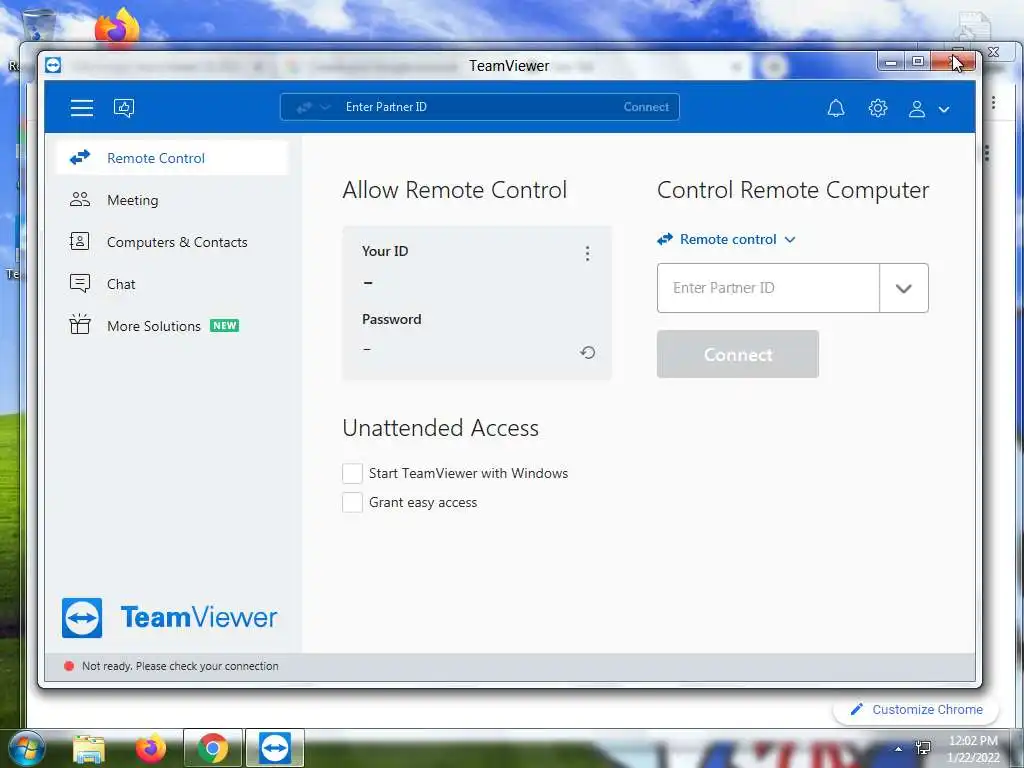Screen dimensions: 1024x768
Task: Open More Solutions
Action: pos(154,326)
